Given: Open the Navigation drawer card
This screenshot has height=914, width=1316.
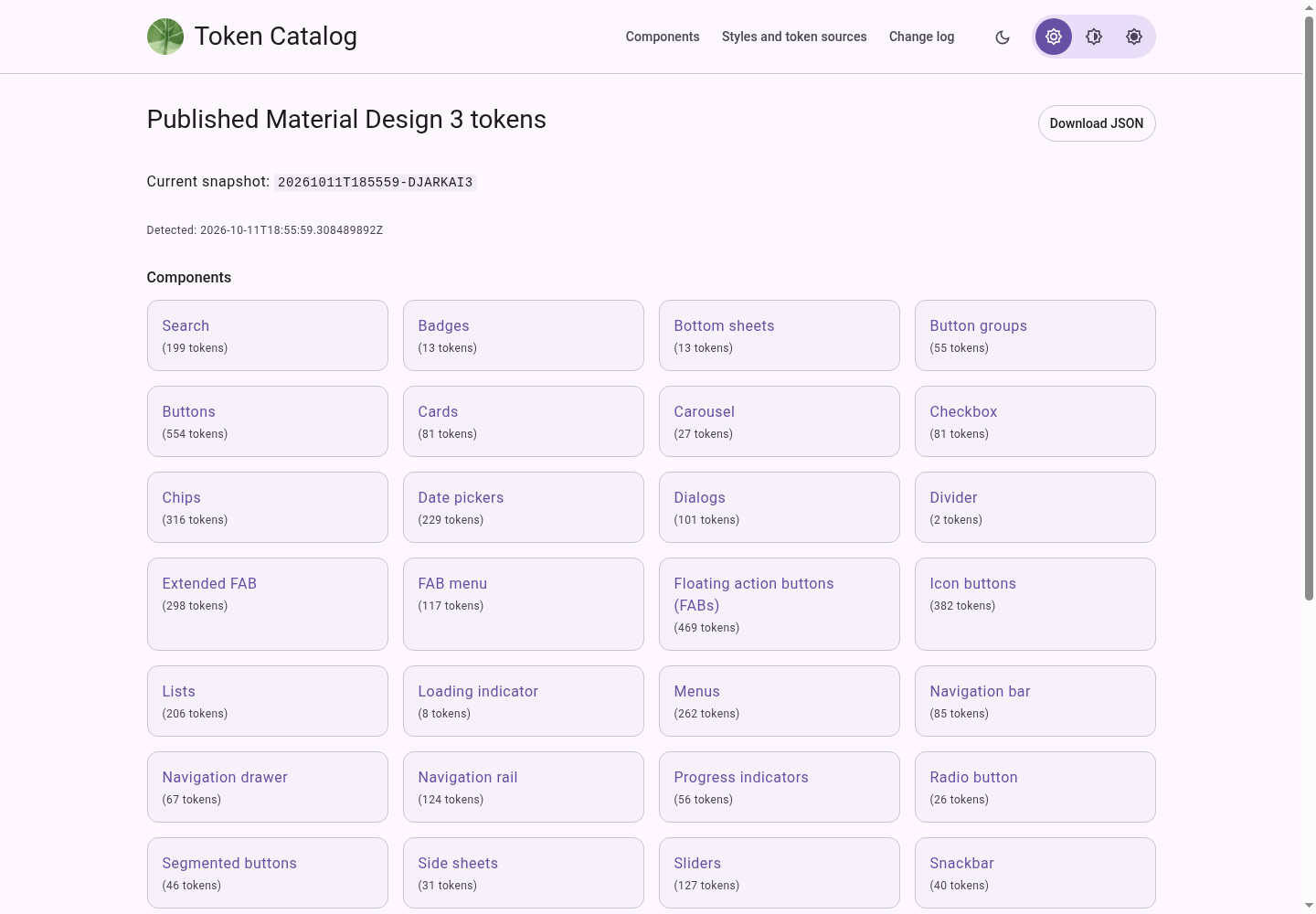Looking at the screenshot, I should 268,787.
